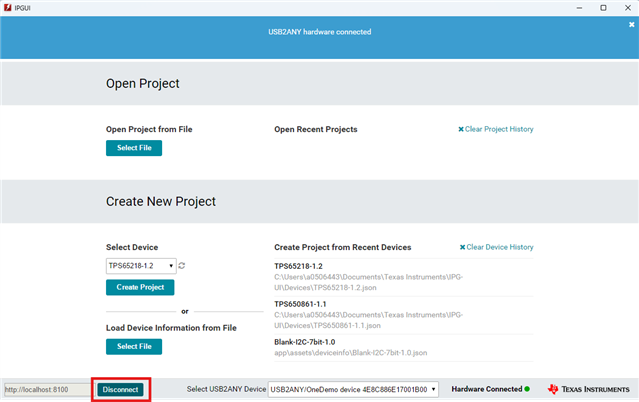Click Select File under Open Project from File
This screenshot has width=639, height=402.
pyautogui.click(x=134, y=148)
